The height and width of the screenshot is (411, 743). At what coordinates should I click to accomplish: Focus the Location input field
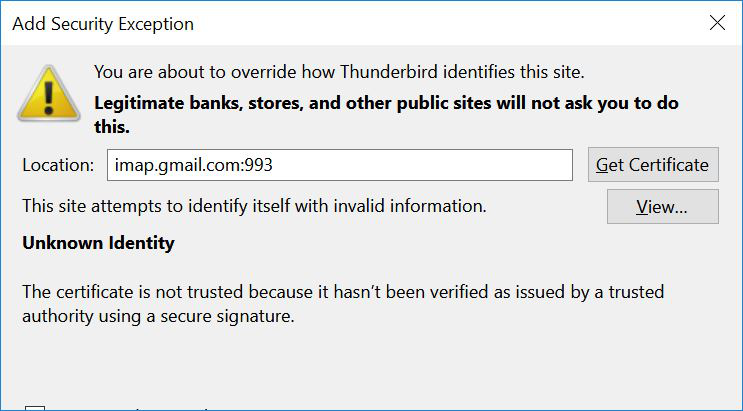(340, 165)
